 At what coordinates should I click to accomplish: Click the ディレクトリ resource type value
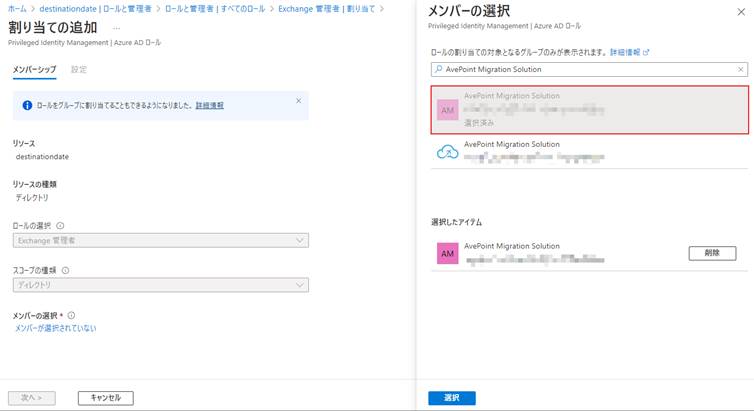click(x=32, y=198)
